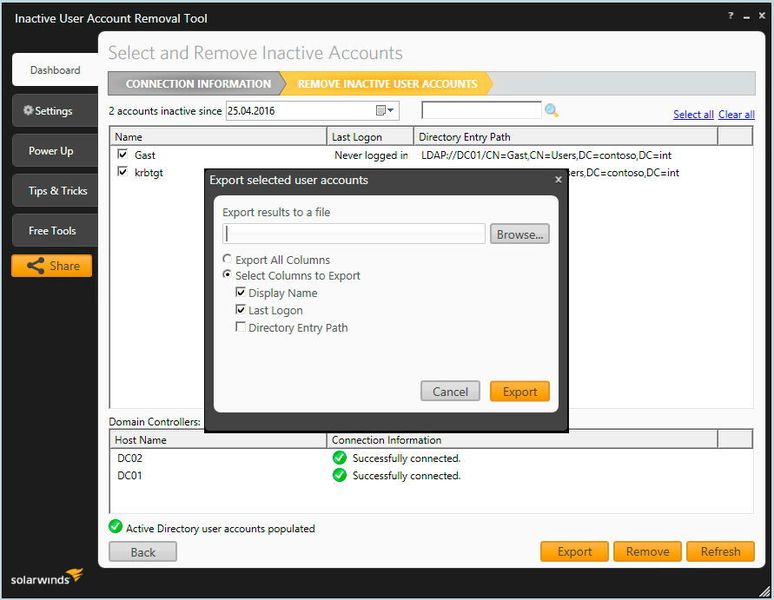774x600 pixels.
Task: Click the Gast LDAP directory path
Action: (x=546, y=155)
